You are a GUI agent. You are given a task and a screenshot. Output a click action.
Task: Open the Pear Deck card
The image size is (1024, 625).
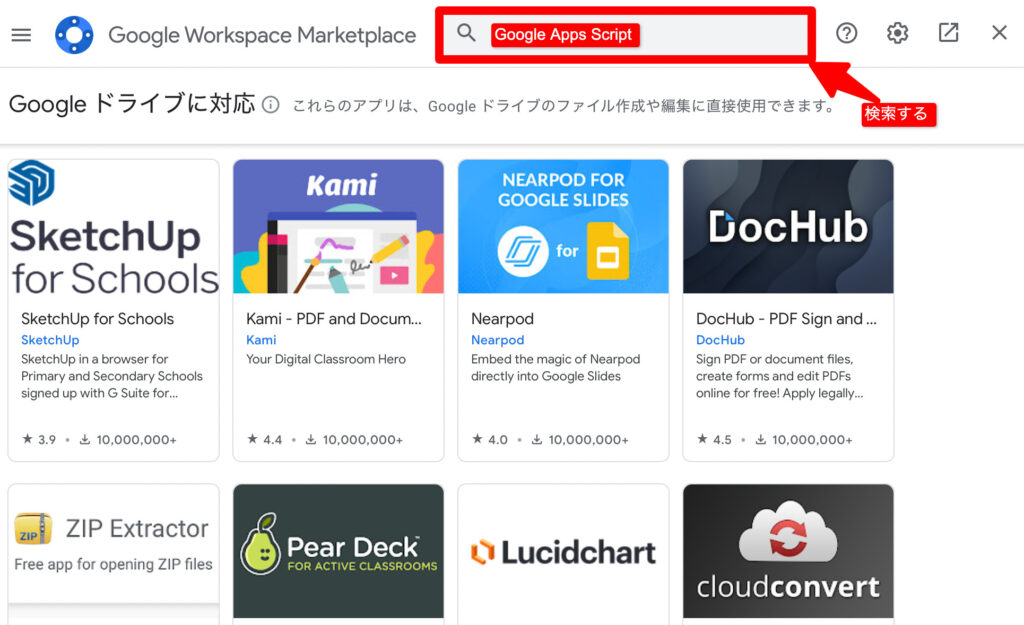point(338,554)
